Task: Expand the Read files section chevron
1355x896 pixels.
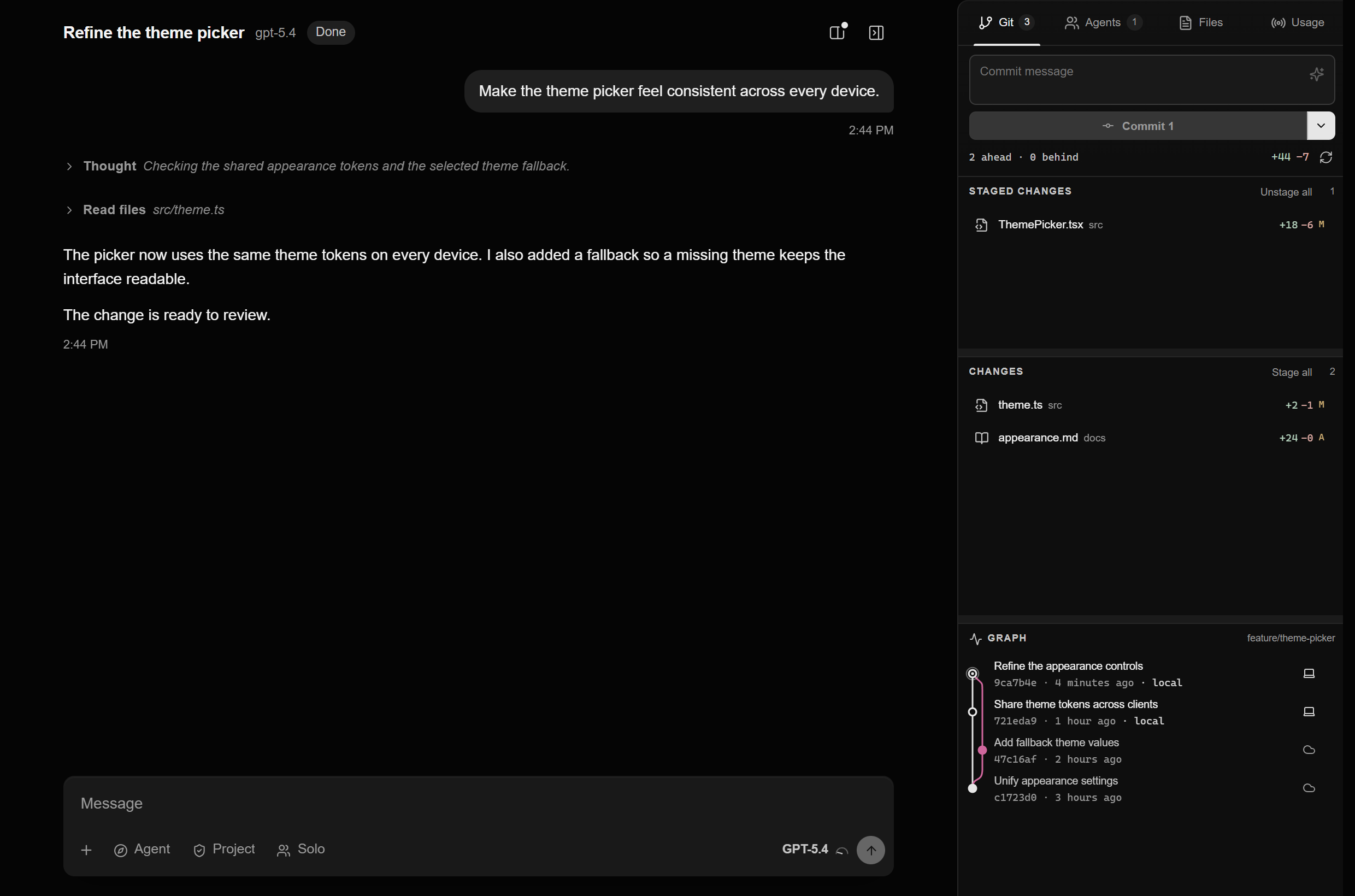Action: [69, 210]
